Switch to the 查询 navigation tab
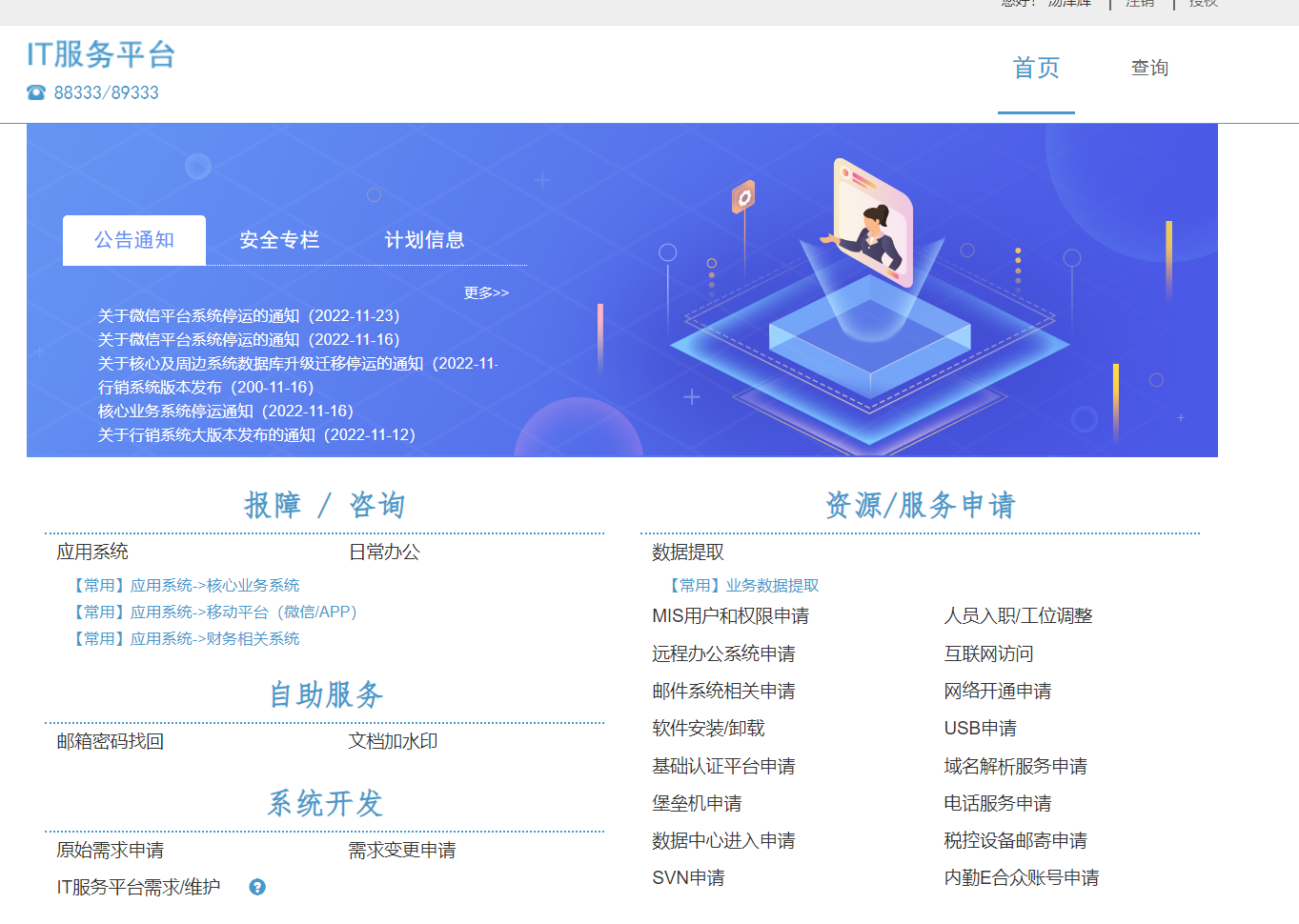This screenshot has width=1299, height=924. pos(1149,69)
